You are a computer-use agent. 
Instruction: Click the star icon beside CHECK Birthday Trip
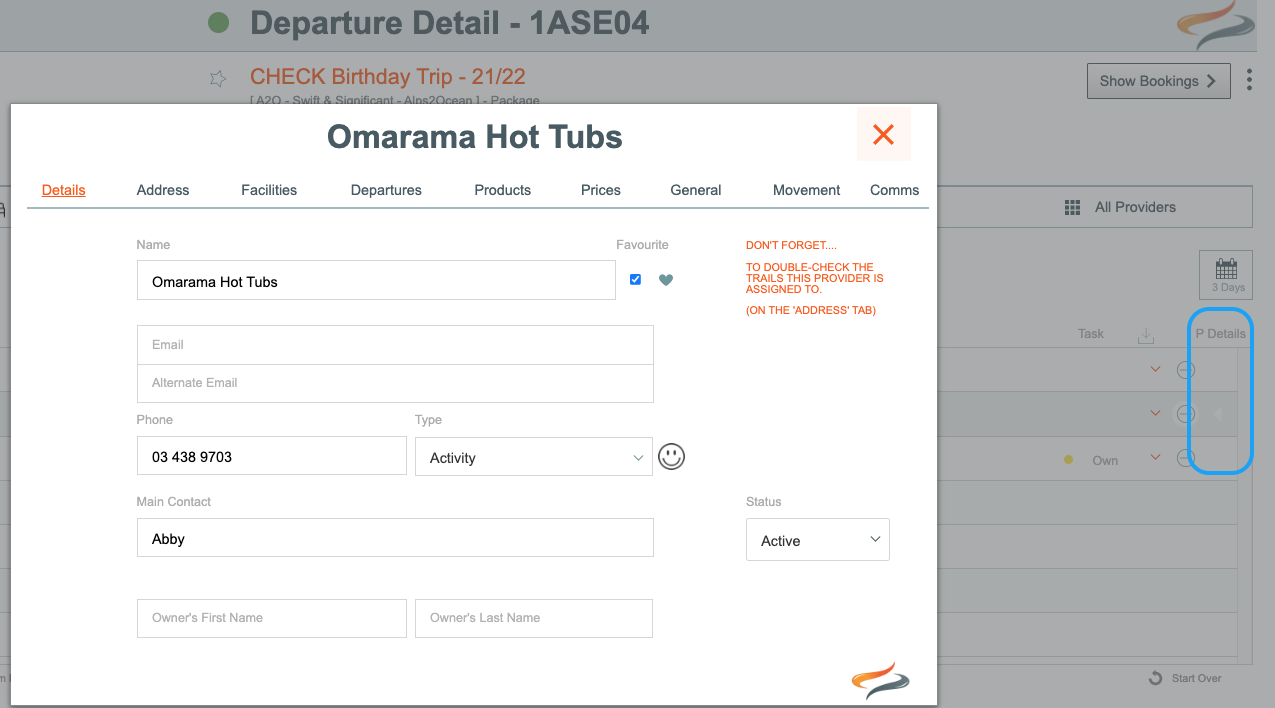(x=218, y=78)
